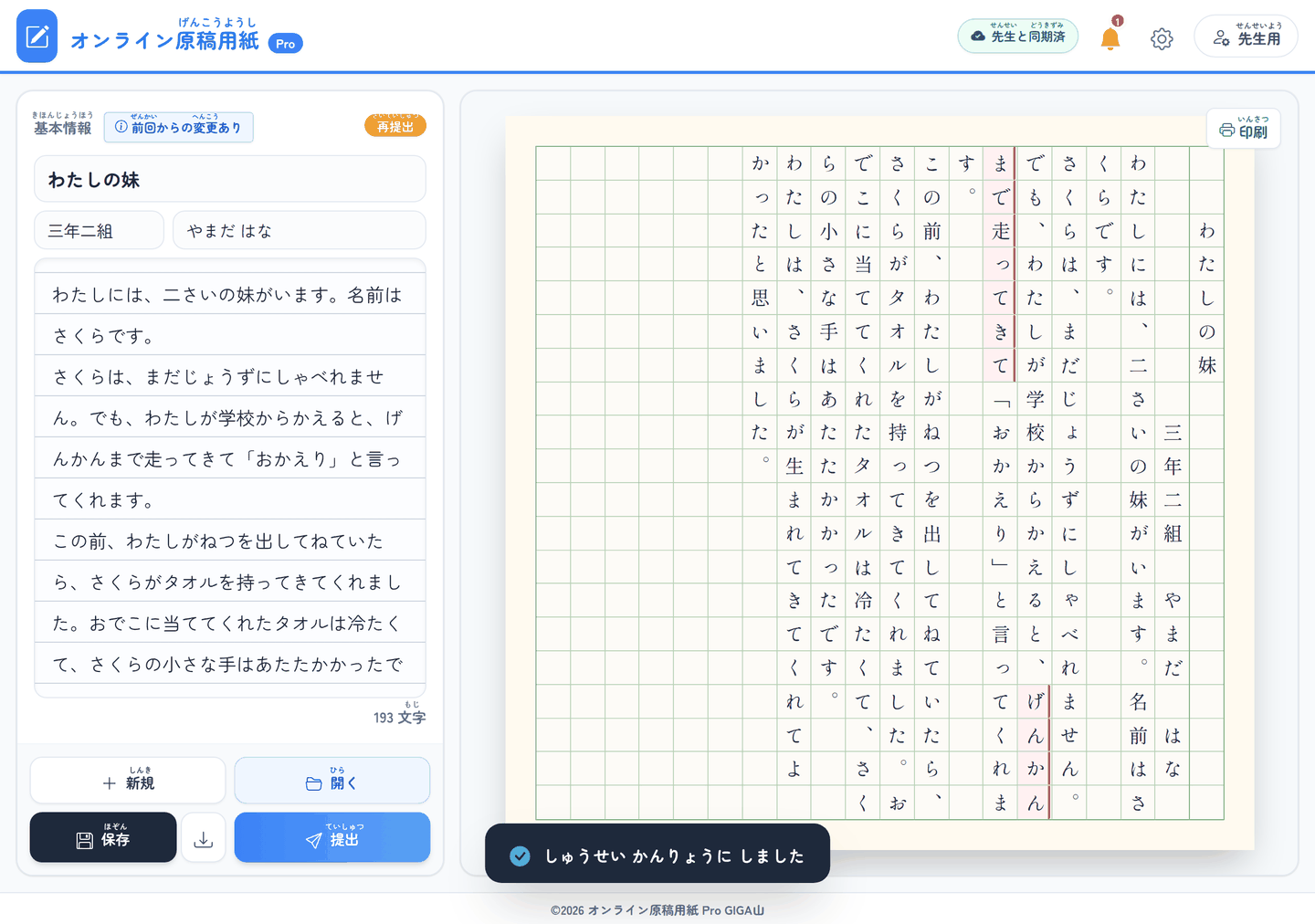Click 開く to open a file
This screenshot has height=924, width=1315.
pyautogui.click(x=332, y=781)
